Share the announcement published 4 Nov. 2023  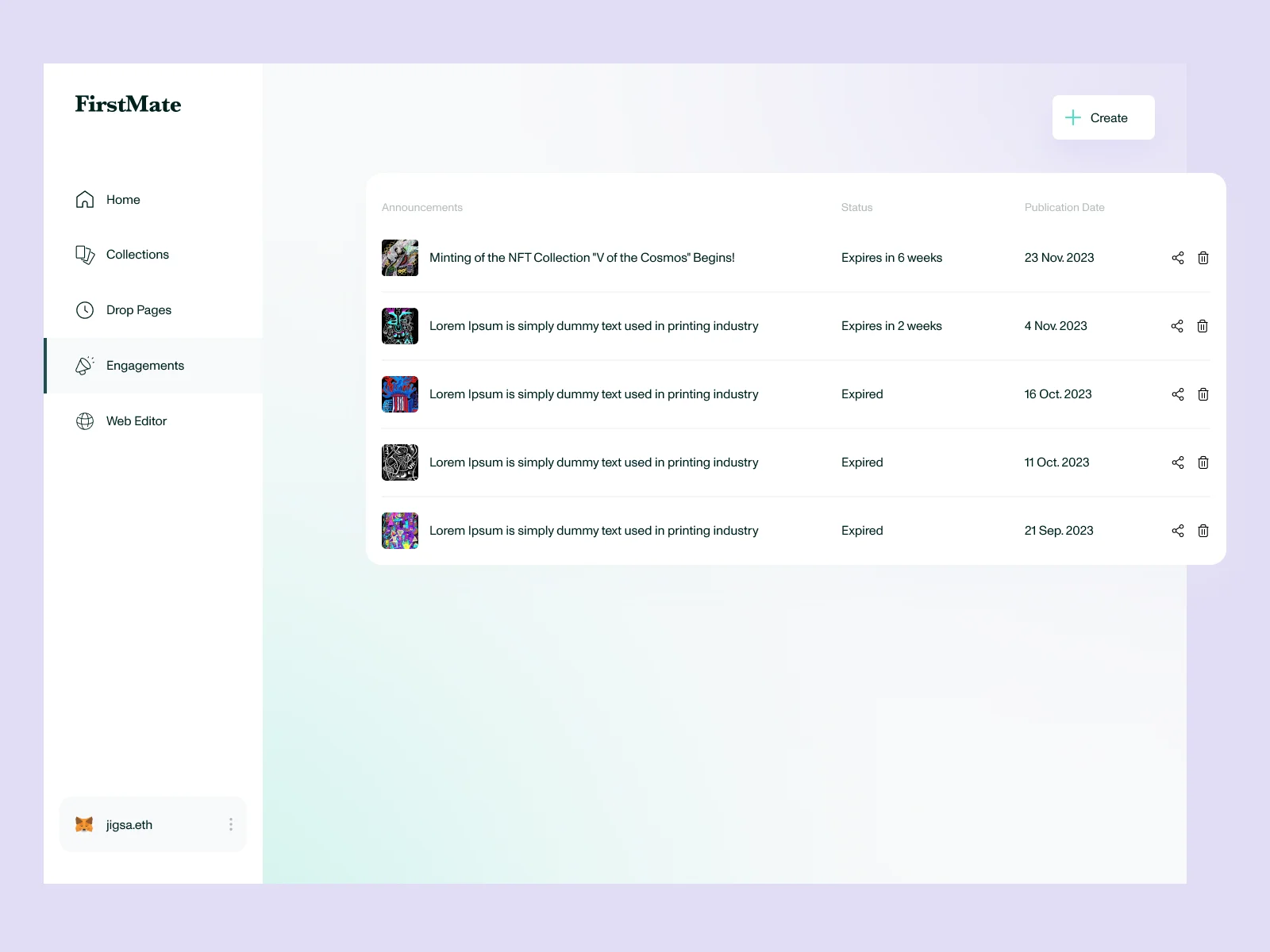click(1177, 326)
